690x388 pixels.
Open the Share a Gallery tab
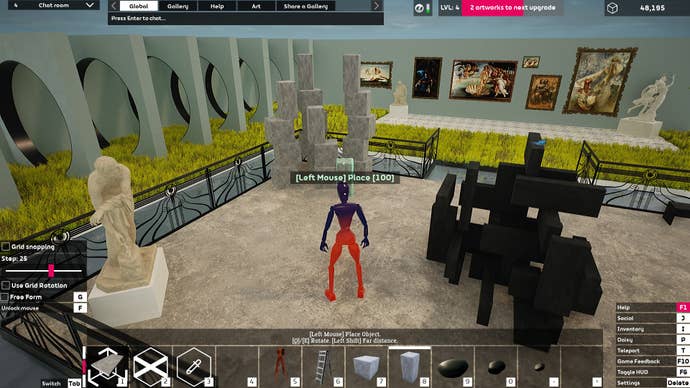pyautogui.click(x=306, y=6)
